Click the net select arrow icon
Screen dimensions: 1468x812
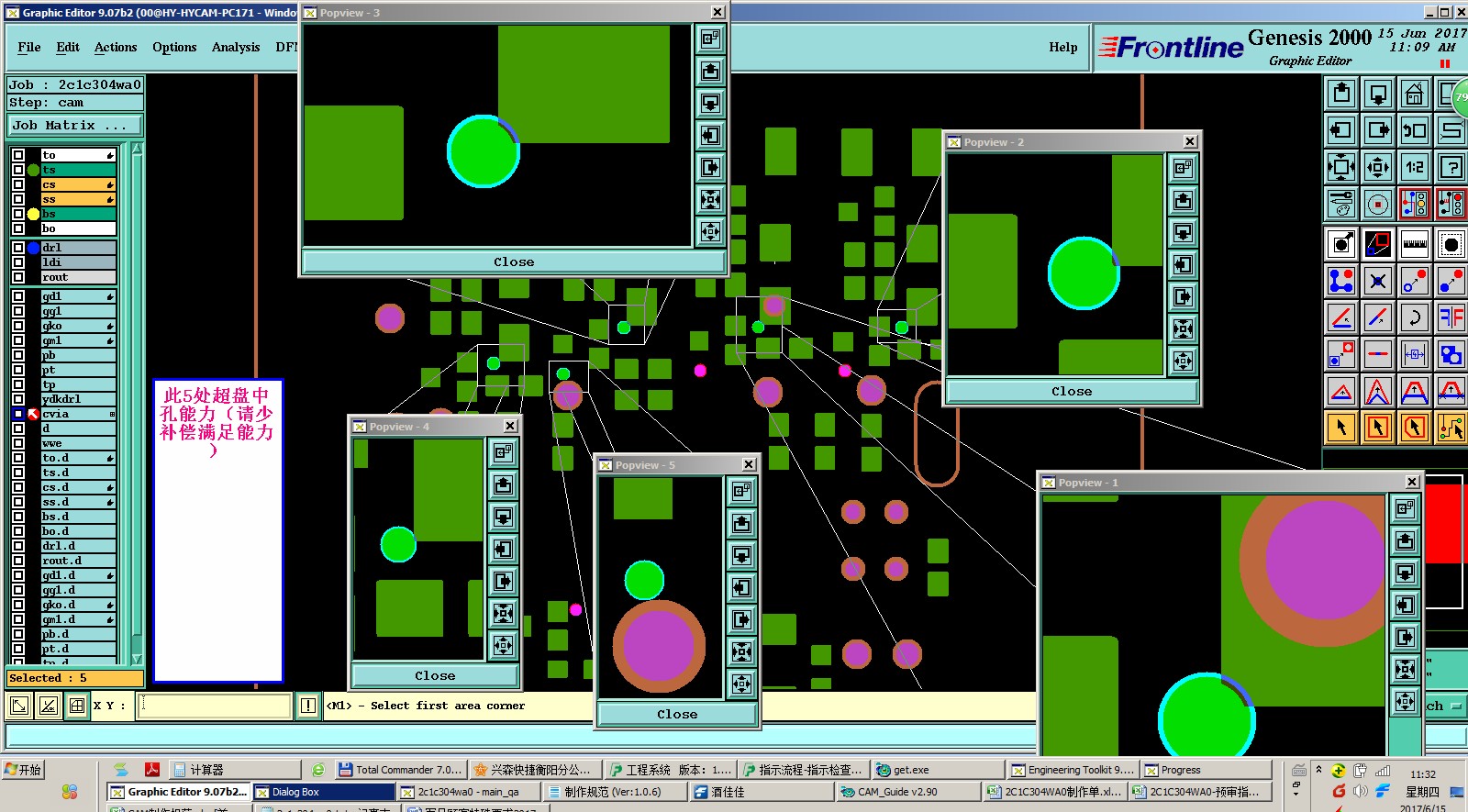[x=1451, y=428]
